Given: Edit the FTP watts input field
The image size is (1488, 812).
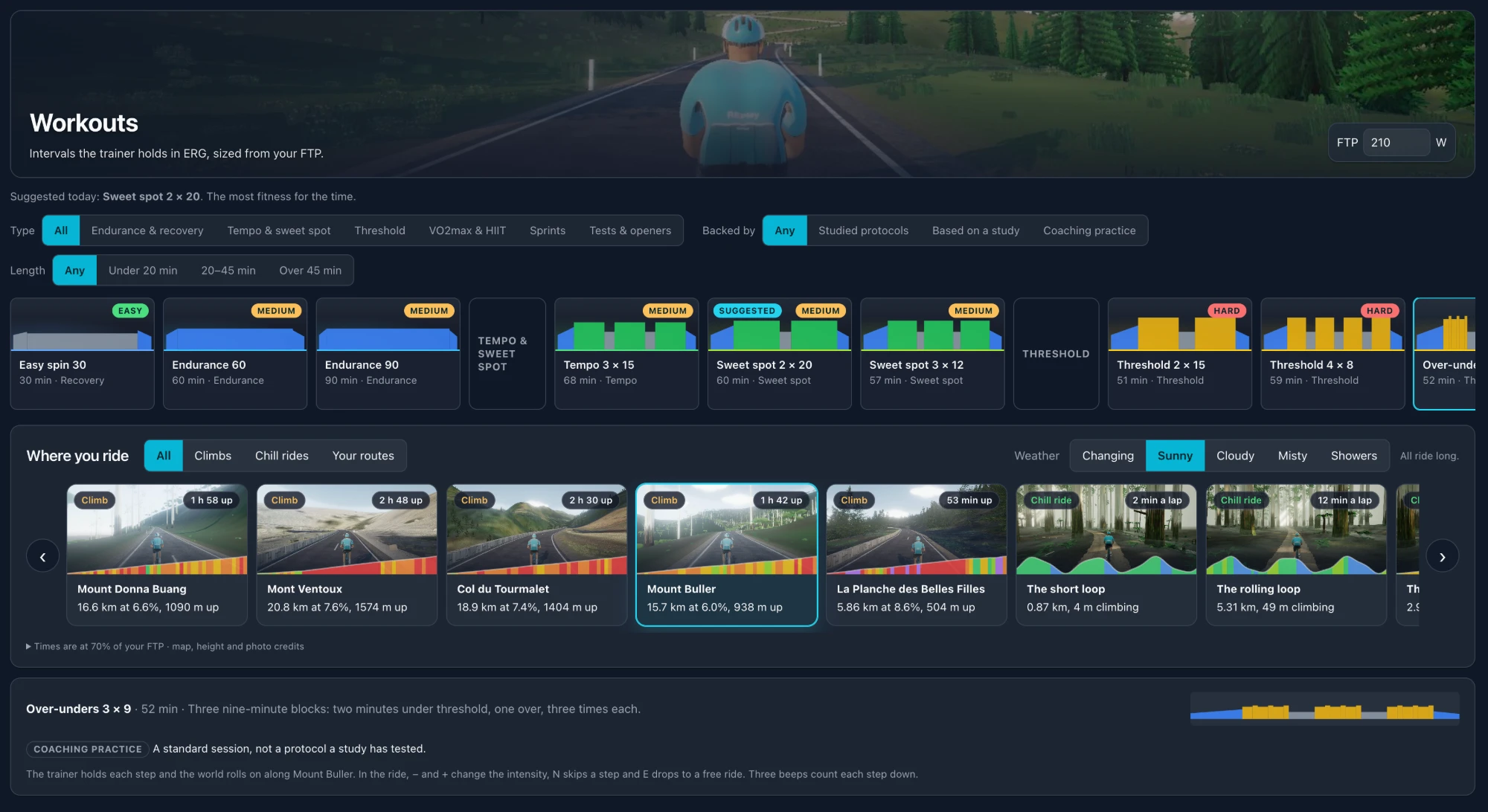Looking at the screenshot, I should [x=1396, y=142].
